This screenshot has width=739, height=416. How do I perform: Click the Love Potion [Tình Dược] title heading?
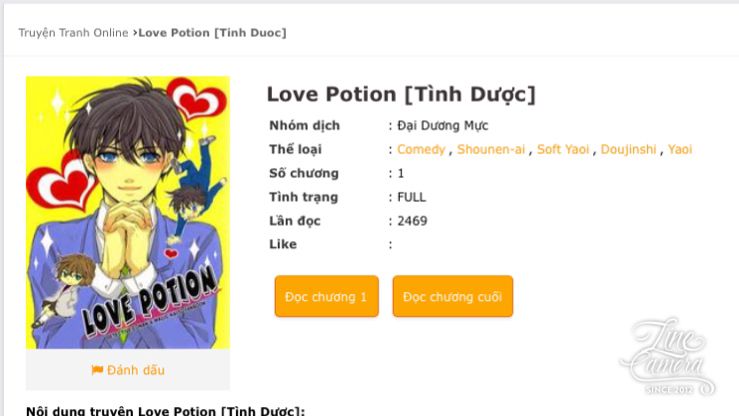pyautogui.click(x=401, y=94)
